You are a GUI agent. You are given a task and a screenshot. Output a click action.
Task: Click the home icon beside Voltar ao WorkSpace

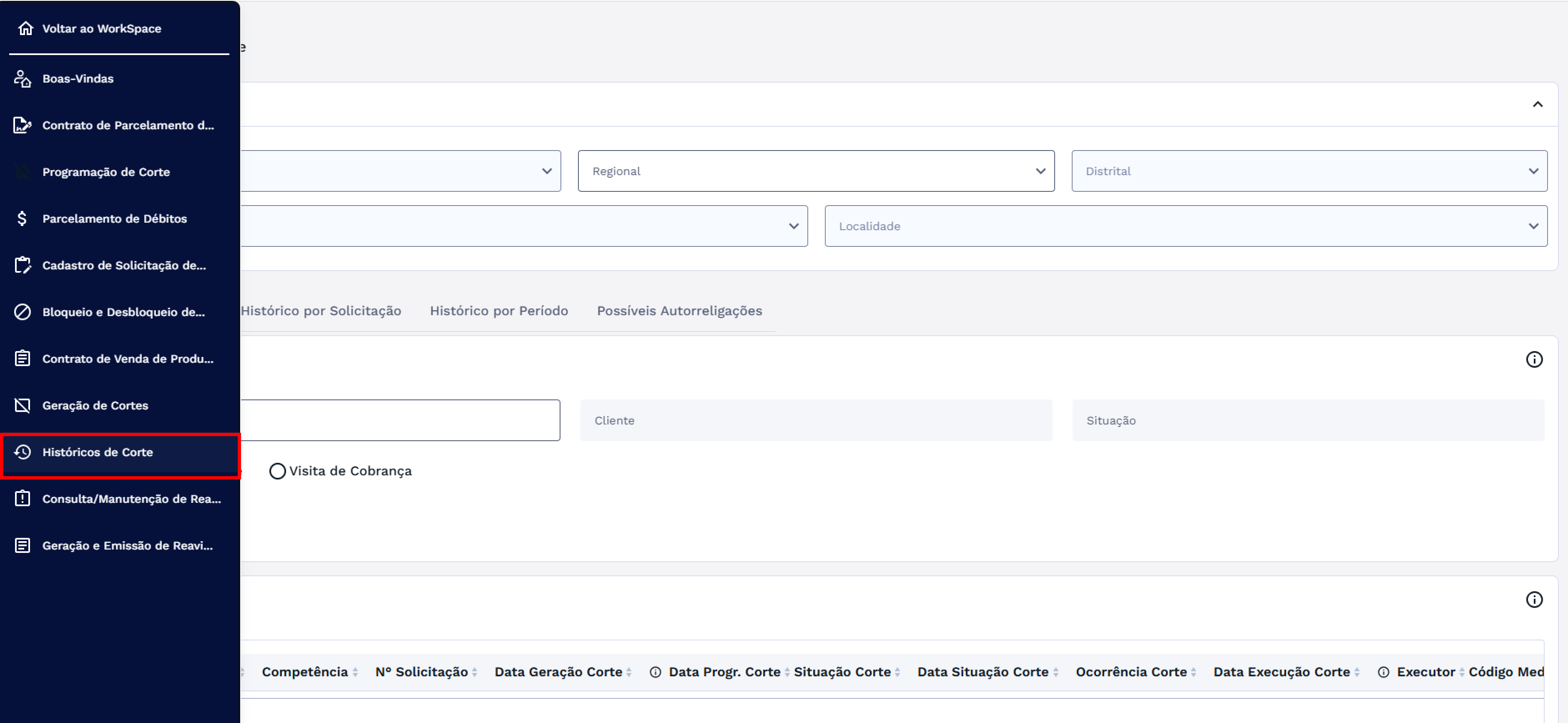[x=25, y=29]
